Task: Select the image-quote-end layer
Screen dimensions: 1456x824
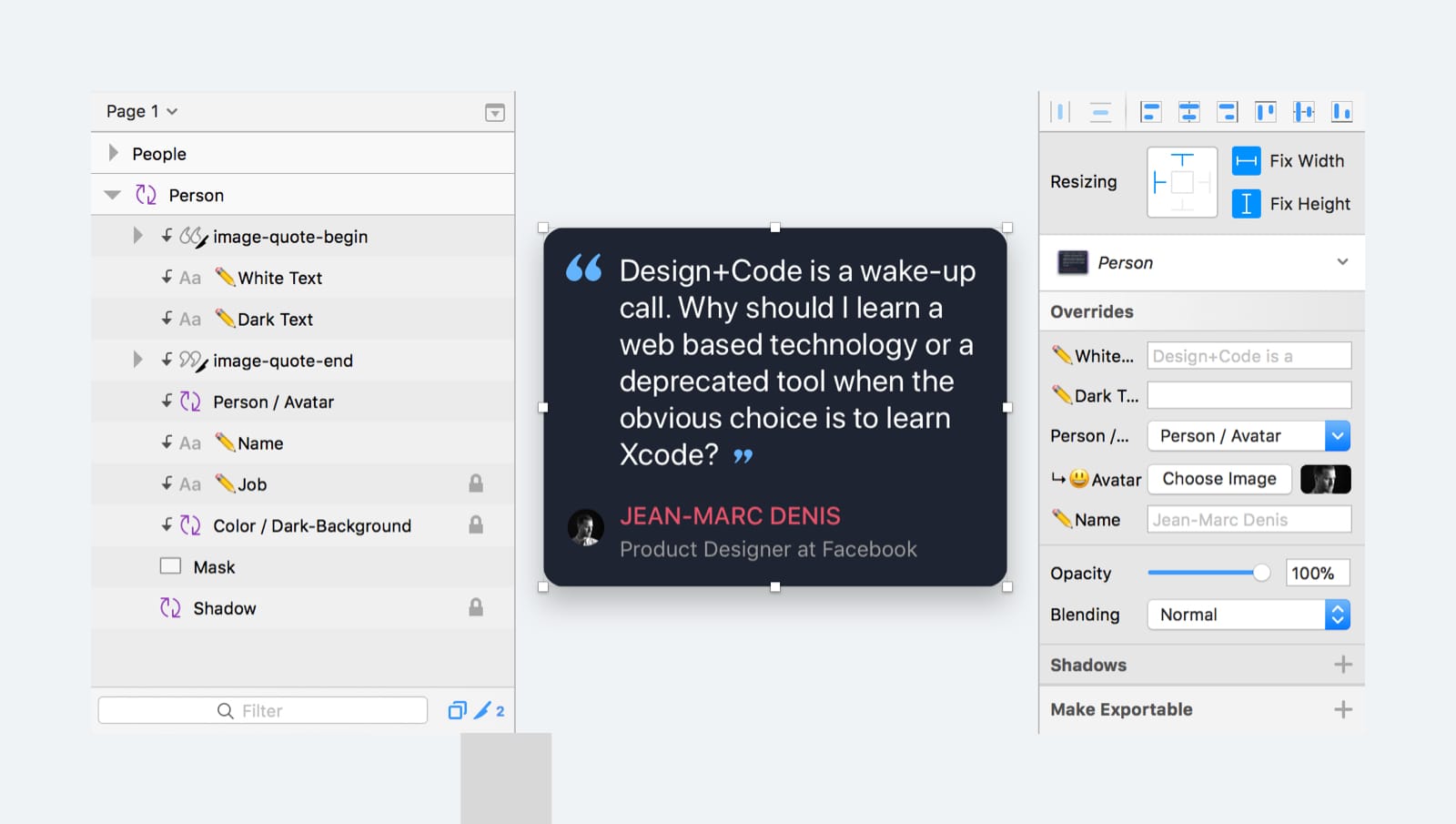Action: [x=302, y=361]
